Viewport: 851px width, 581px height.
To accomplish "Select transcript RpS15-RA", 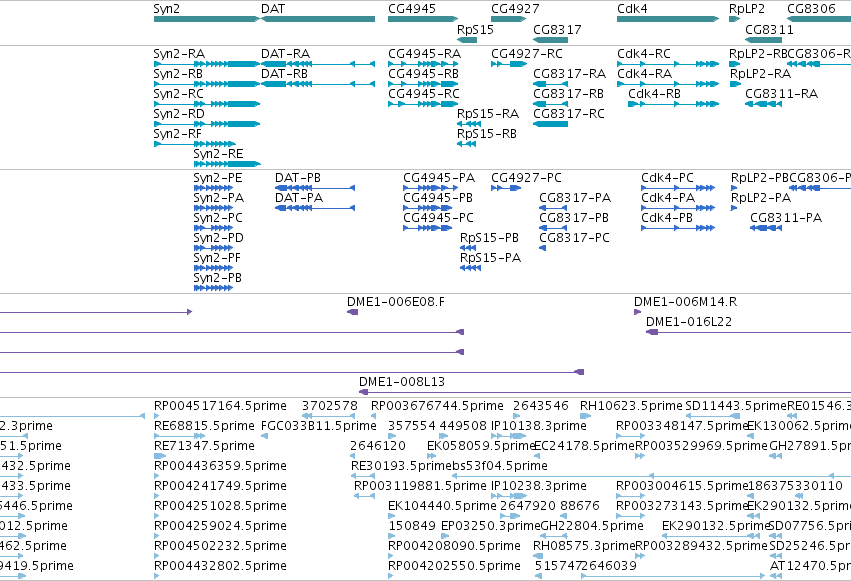I will tap(469, 124).
